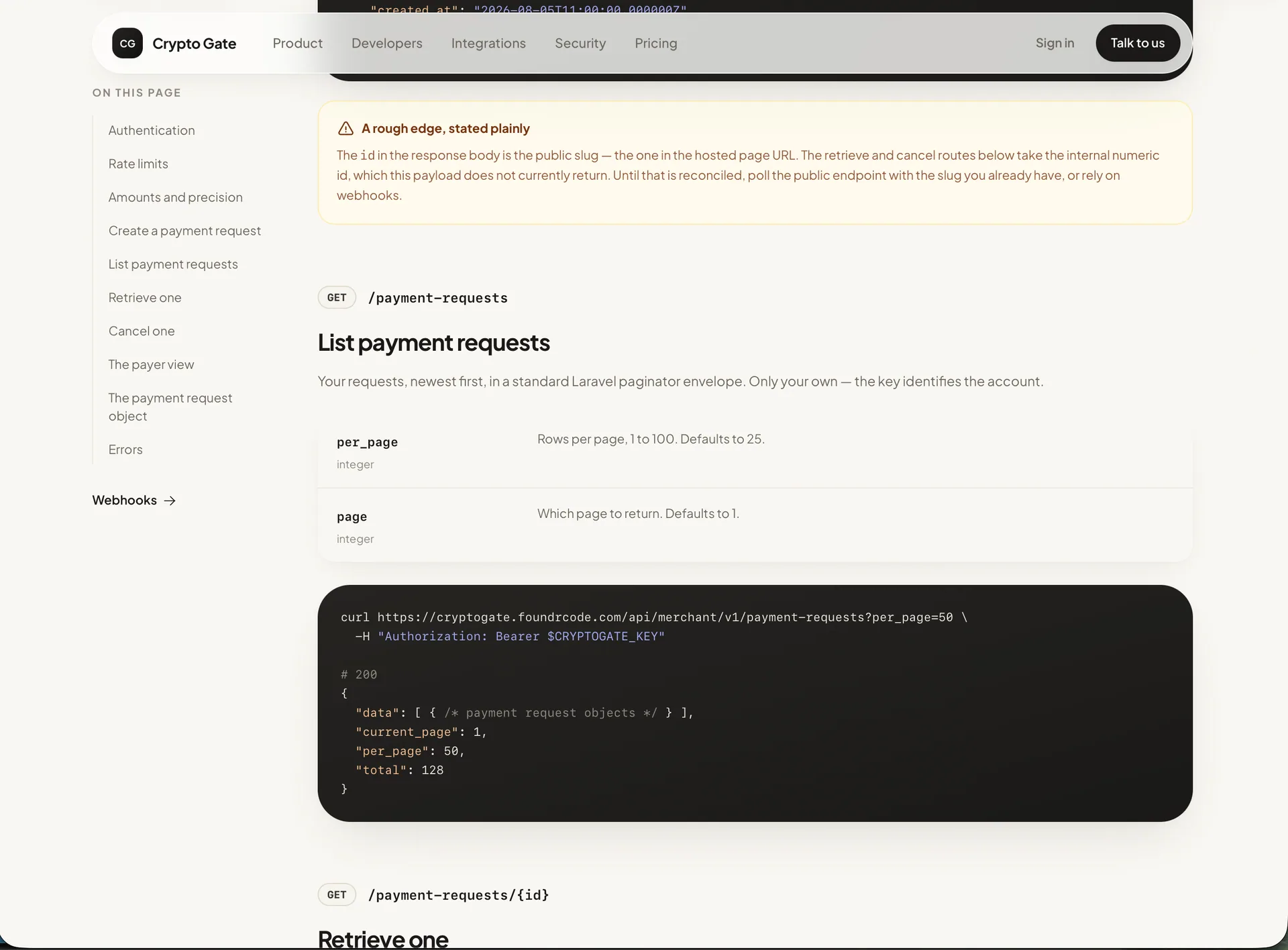The image size is (1288, 950).
Task: Click the curl command URL line
Action: click(x=654, y=617)
